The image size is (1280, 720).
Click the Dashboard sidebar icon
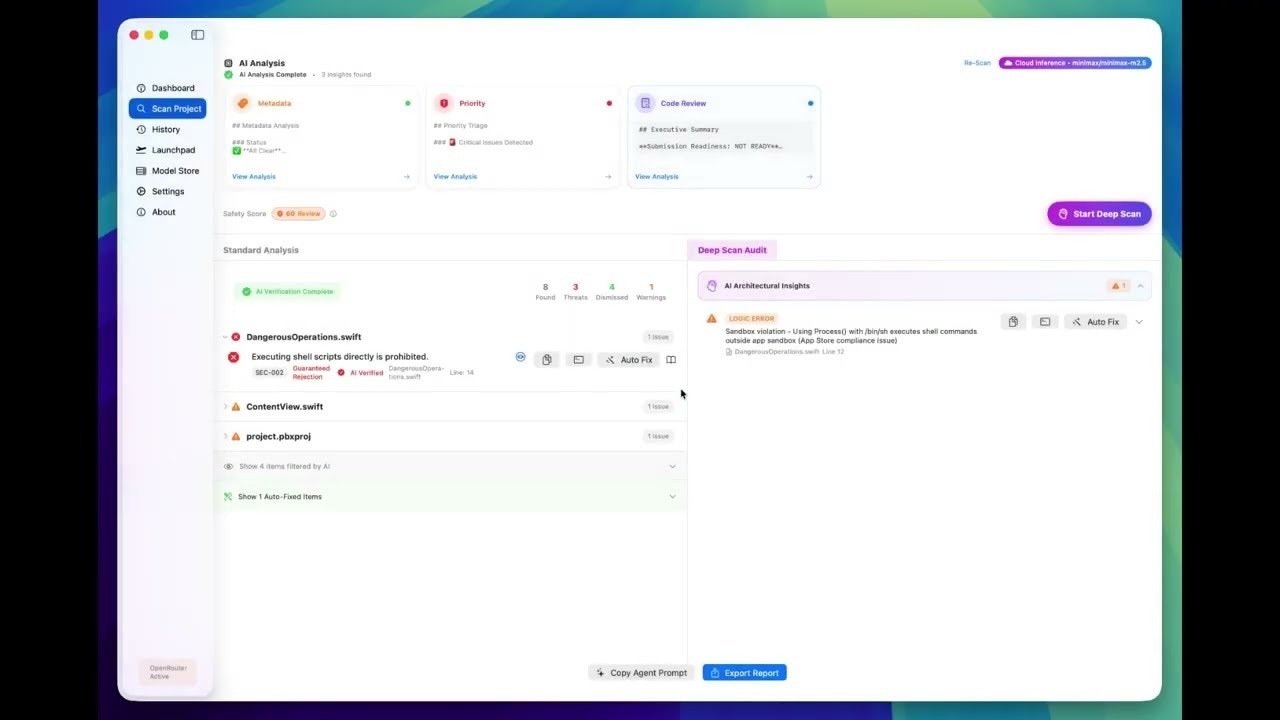tap(141, 88)
